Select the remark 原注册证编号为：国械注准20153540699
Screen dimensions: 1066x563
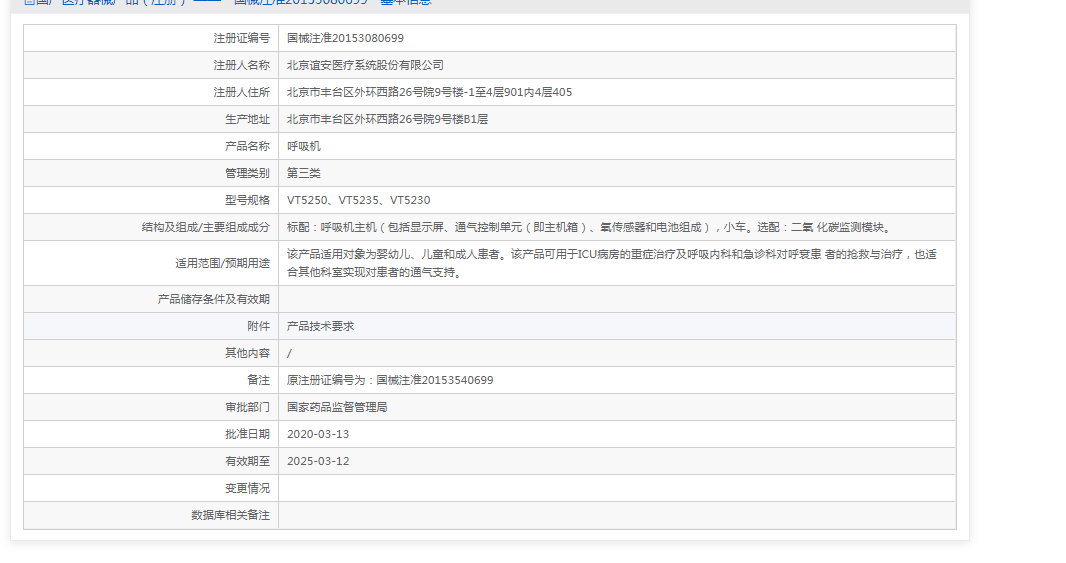coord(390,380)
